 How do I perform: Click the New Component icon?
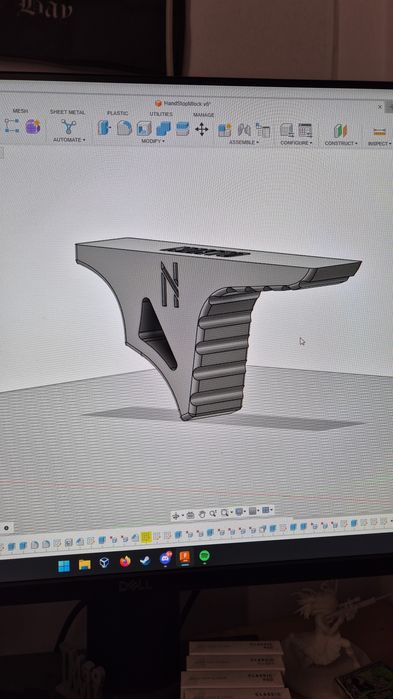225,130
